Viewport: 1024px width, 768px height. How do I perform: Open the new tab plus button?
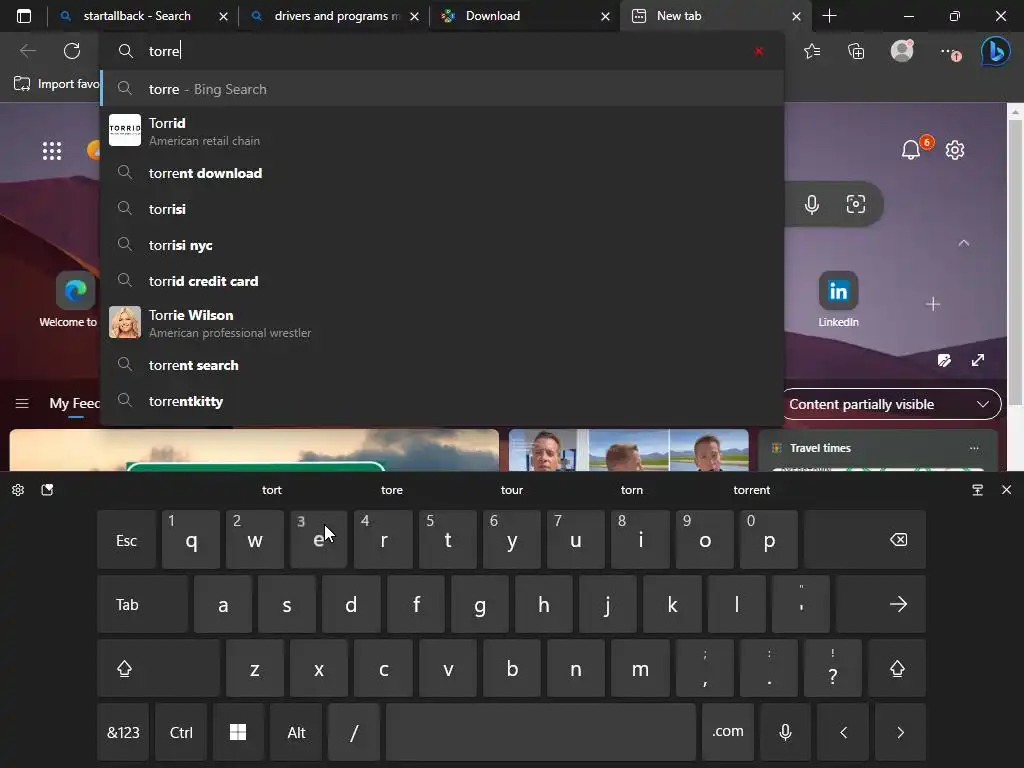tap(829, 16)
